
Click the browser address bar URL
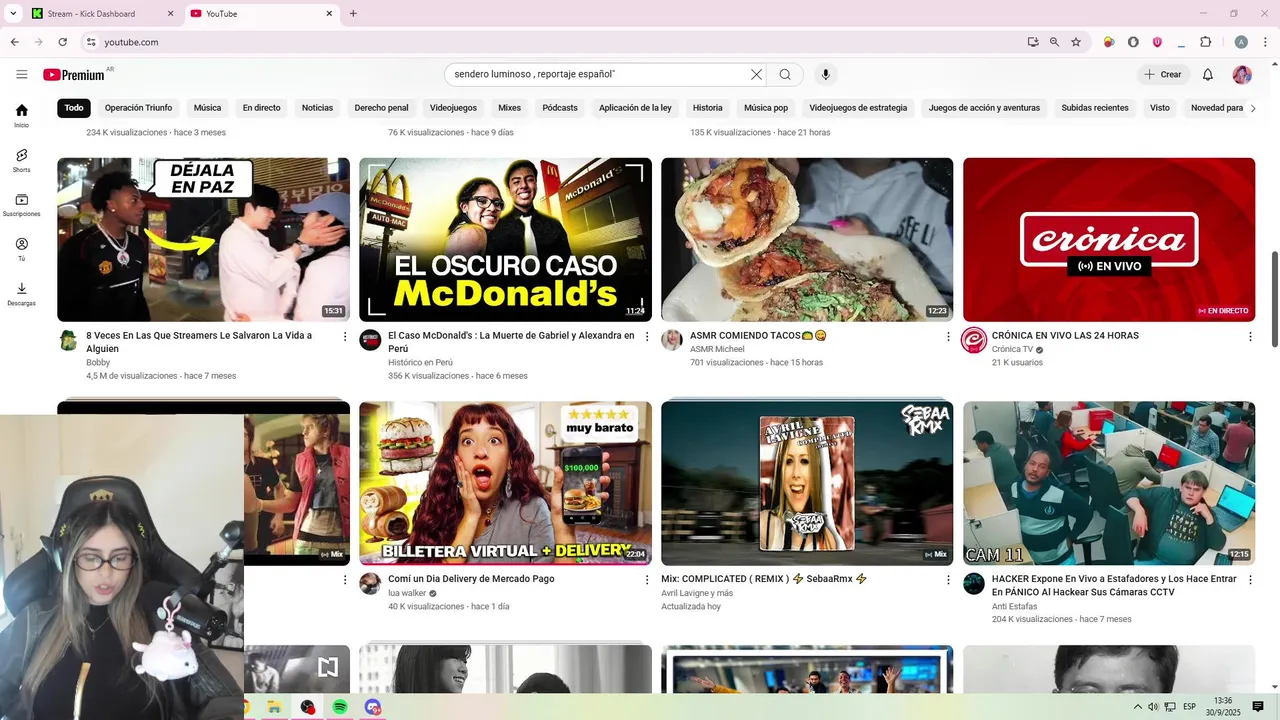pos(131,42)
